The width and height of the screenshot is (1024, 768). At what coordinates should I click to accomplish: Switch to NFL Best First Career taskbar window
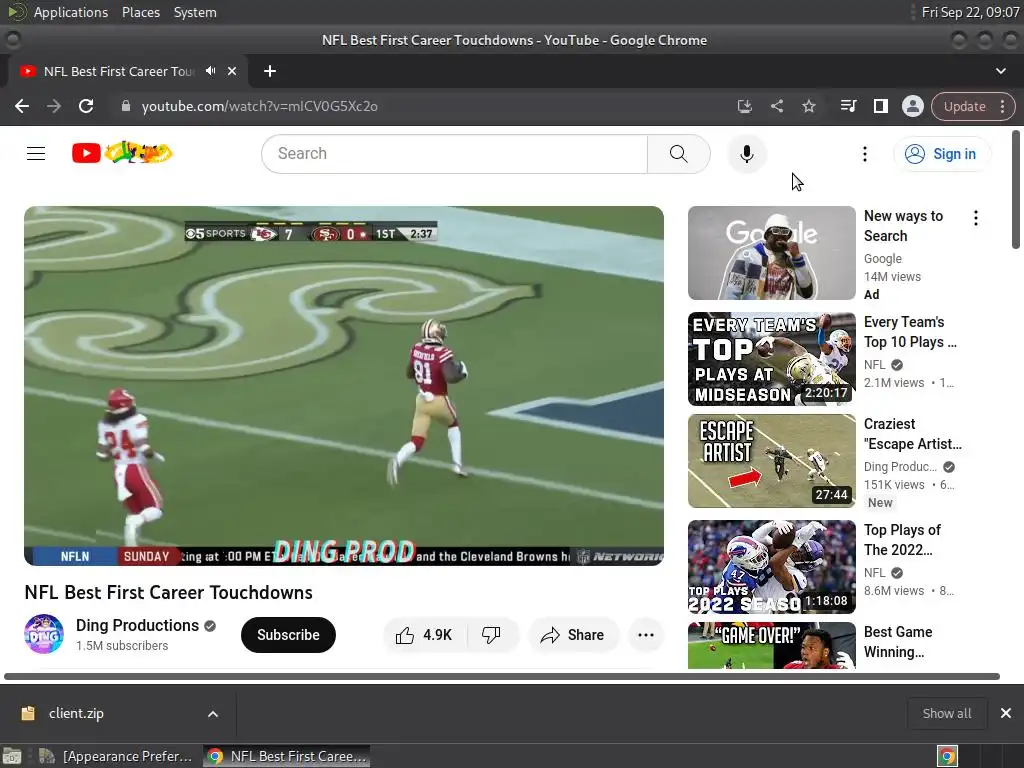click(x=287, y=756)
